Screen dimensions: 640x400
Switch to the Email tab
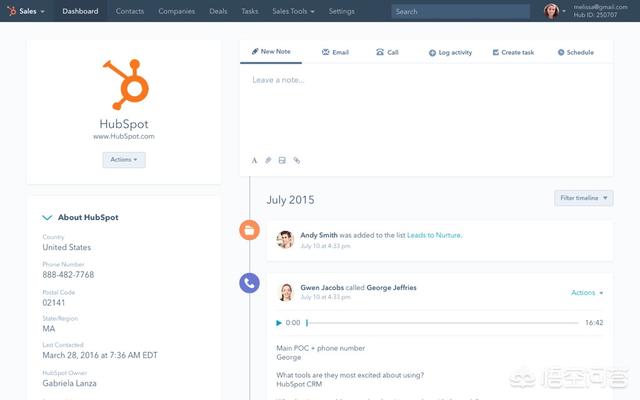[x=336, y=52]
